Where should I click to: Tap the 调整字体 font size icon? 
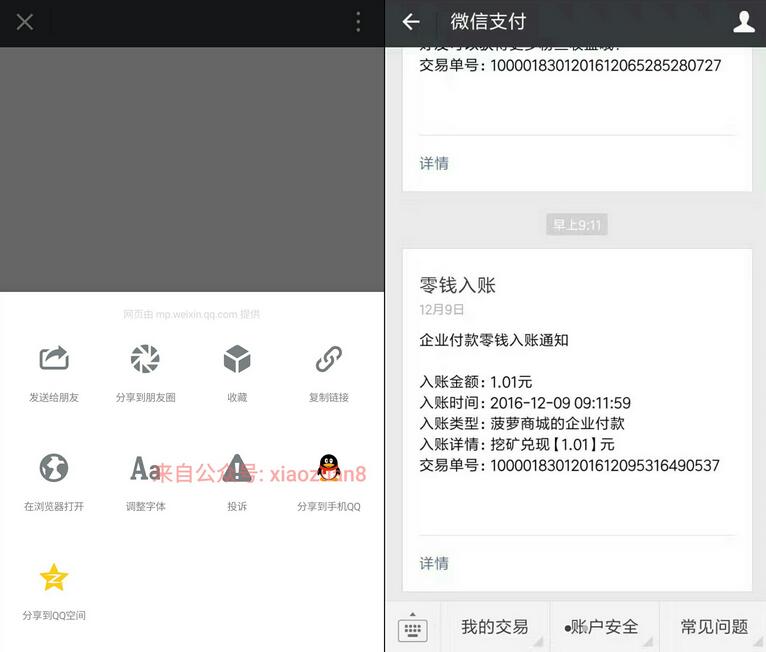point(145,468)
